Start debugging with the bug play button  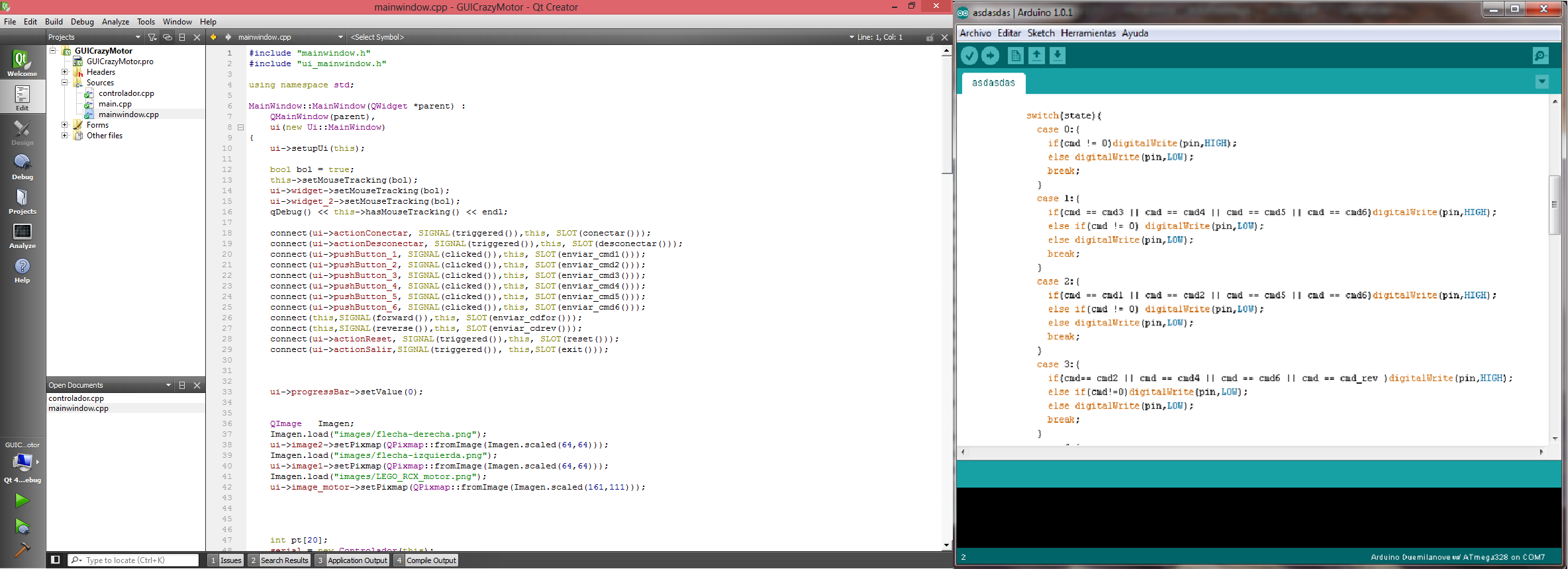[22, 527]
